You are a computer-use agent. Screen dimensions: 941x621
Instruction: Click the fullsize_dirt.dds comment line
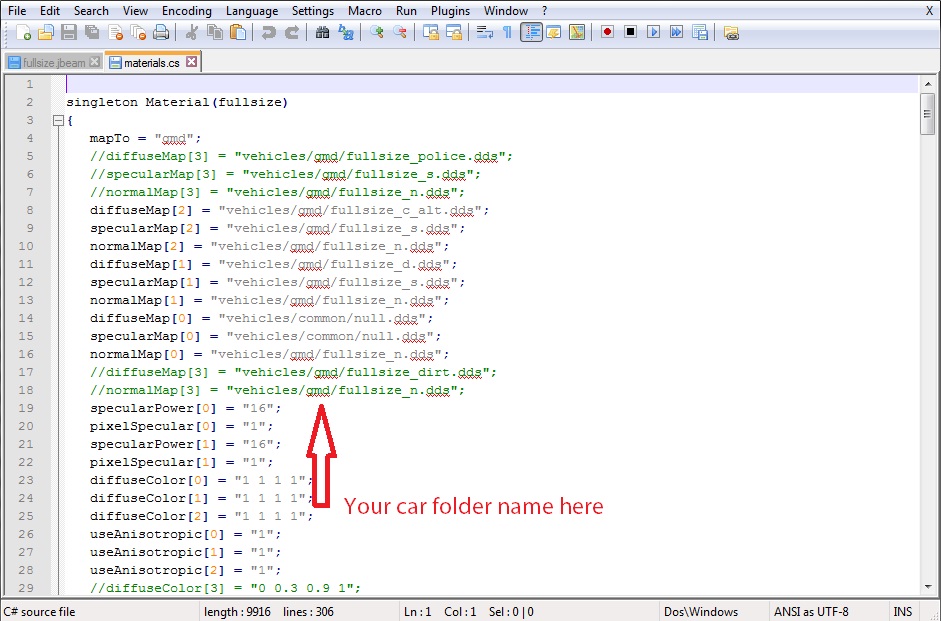coord(293,372)
